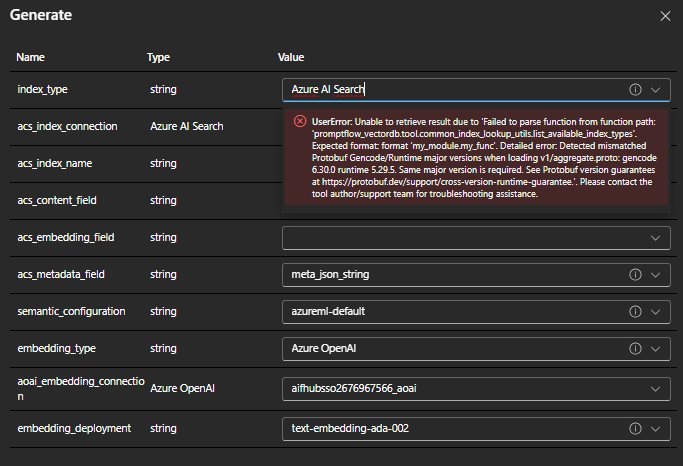The image size is (683, 466).
Task: Expand the acs_embedding_field dropdown
Action: [655, 238]
